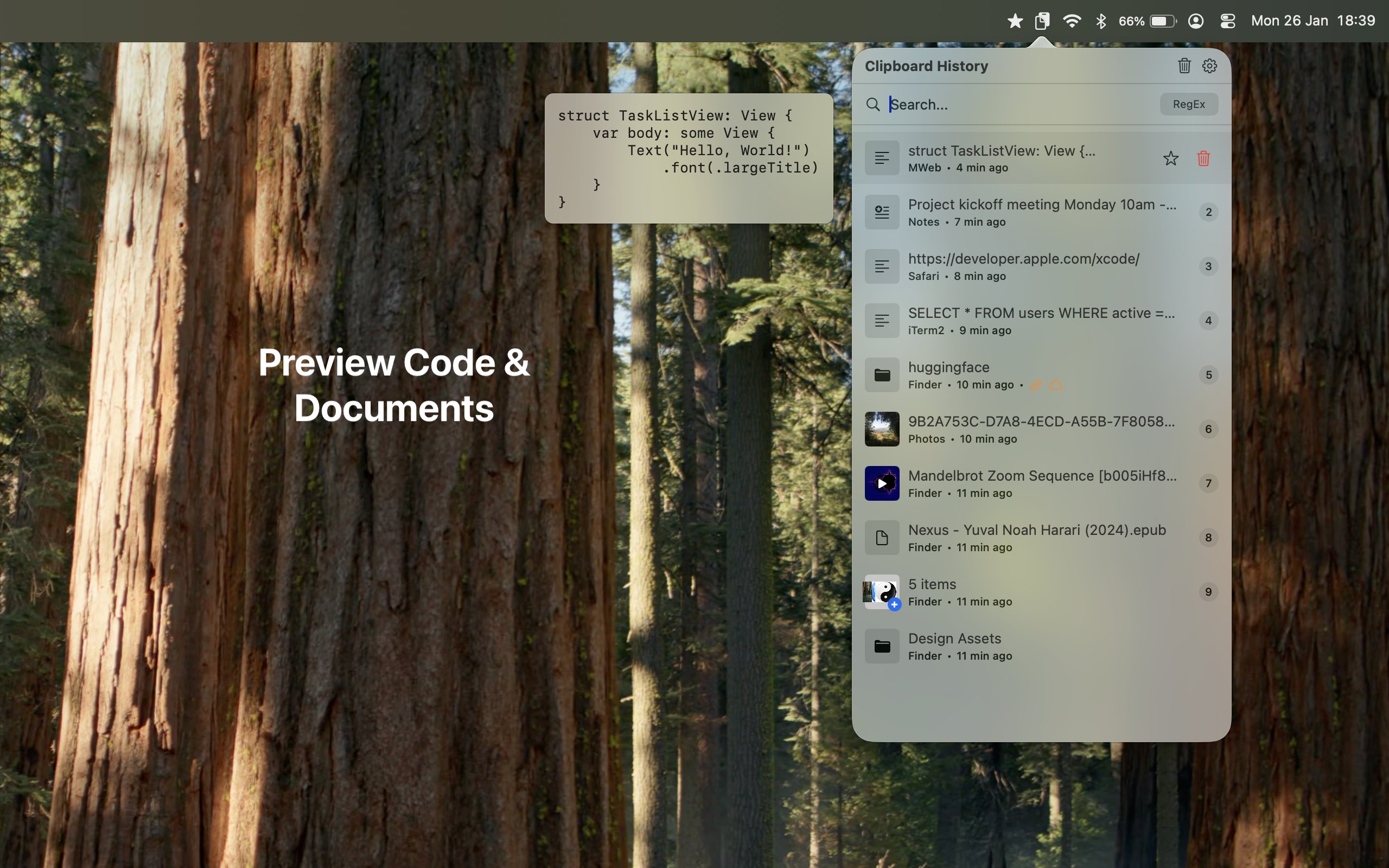
Task: Open the link icon on the huggingface entry
Action: click(1035, 385)
